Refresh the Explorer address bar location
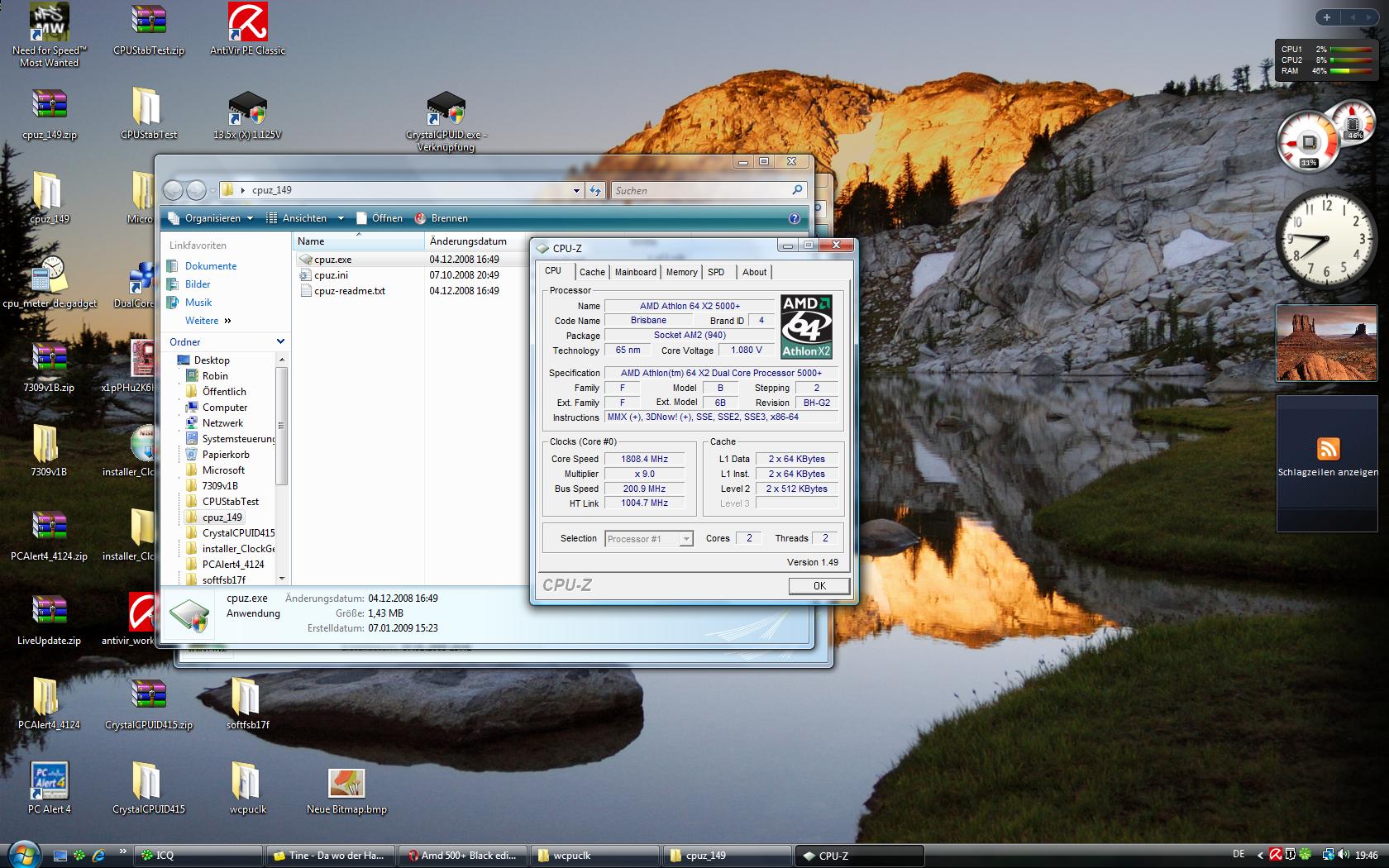Screen dimensions: 1389x868 [595, 190]
